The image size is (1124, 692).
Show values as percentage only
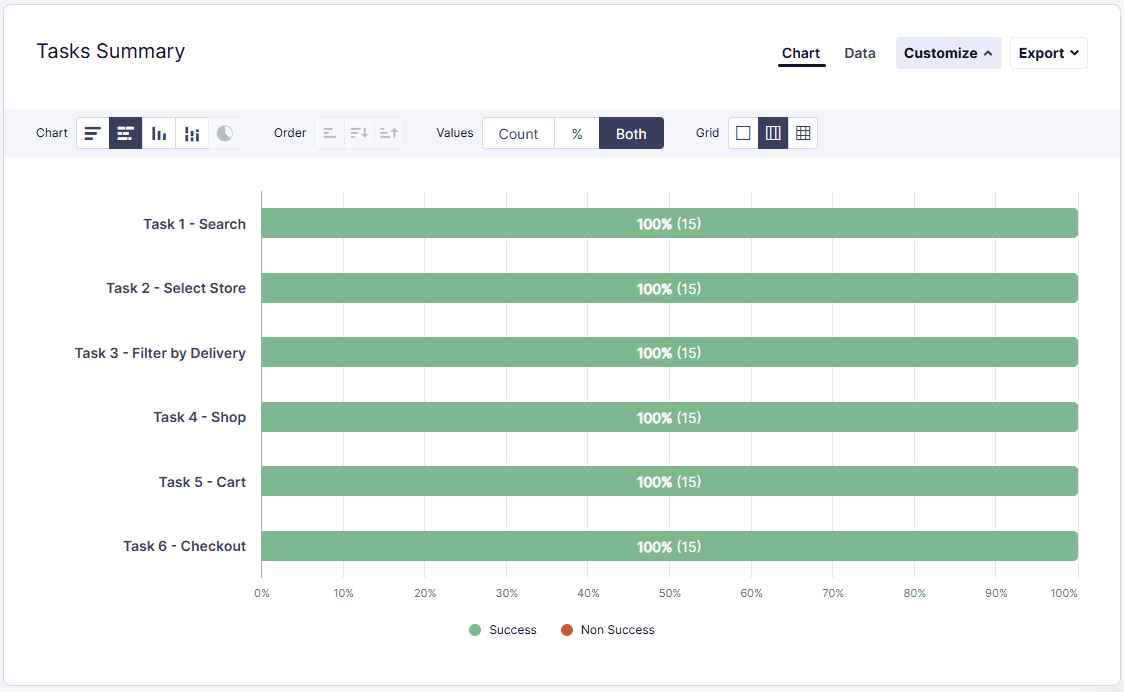(x=576, y=133)
